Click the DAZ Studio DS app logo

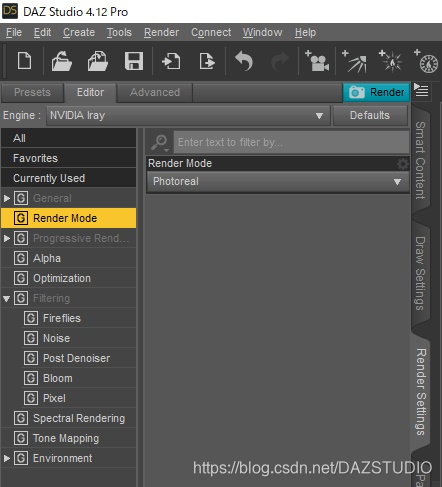click(10, 11)
